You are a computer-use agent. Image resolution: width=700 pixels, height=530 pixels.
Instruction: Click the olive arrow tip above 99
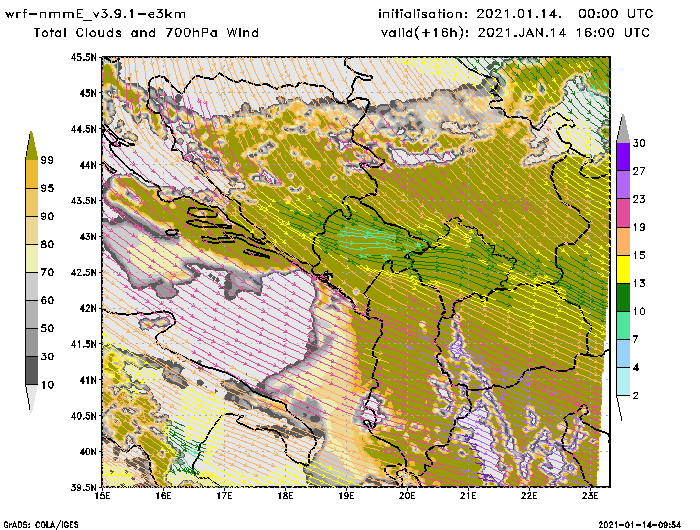click(x=31, y=146)
